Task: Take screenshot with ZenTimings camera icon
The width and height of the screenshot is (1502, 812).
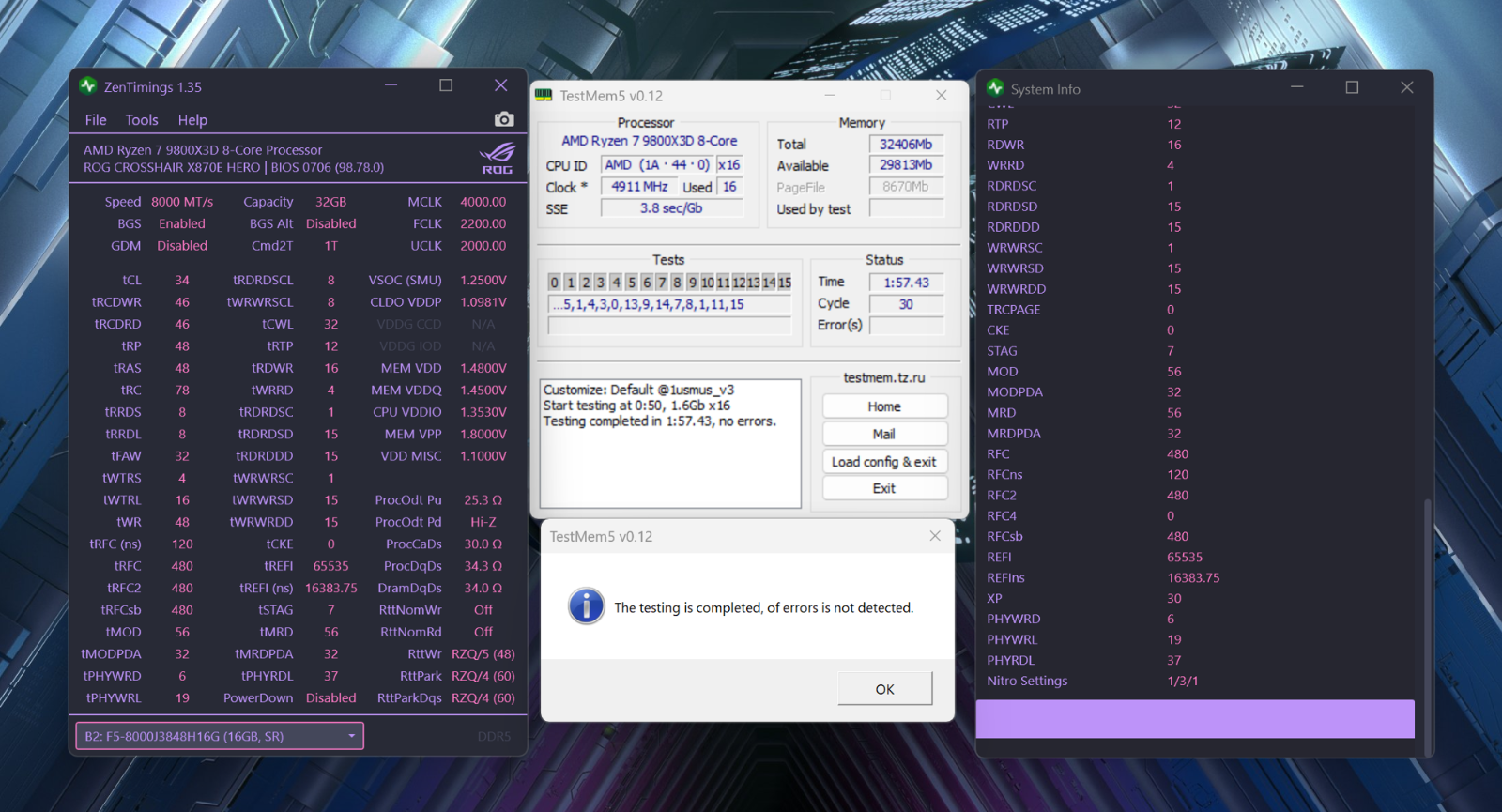Action: 504,119
